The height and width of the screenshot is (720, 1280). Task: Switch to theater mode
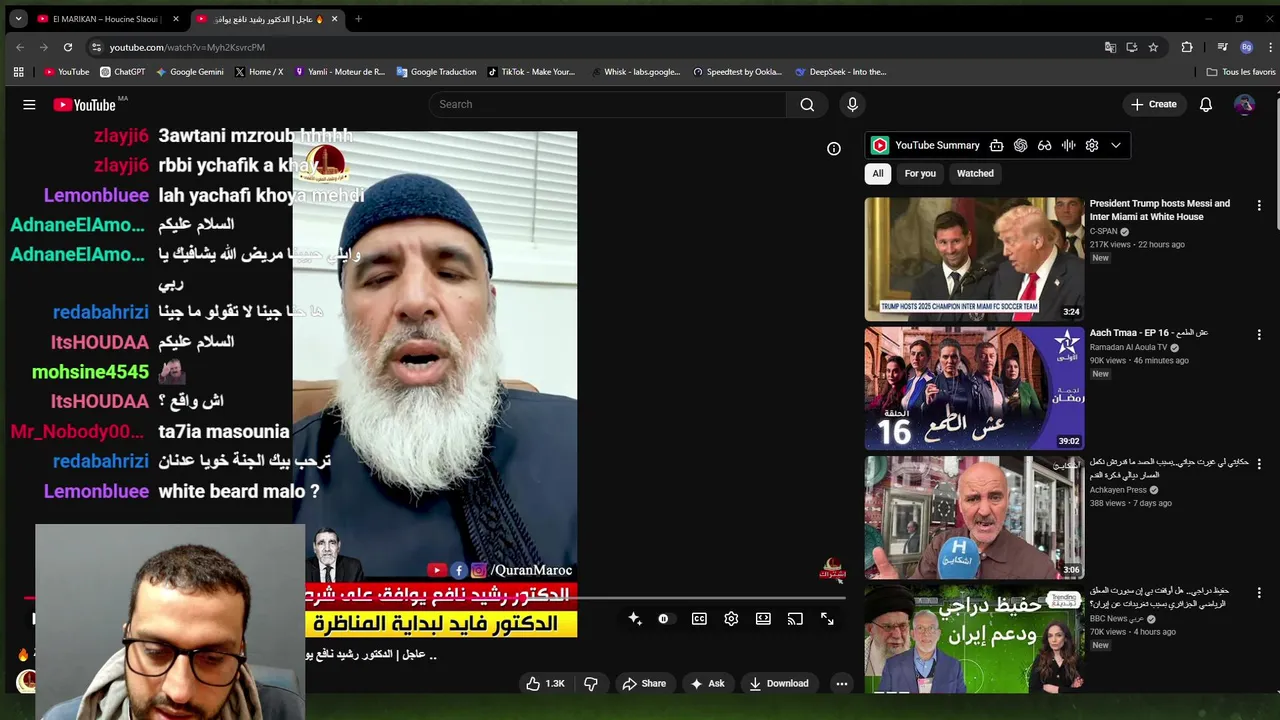763,619
